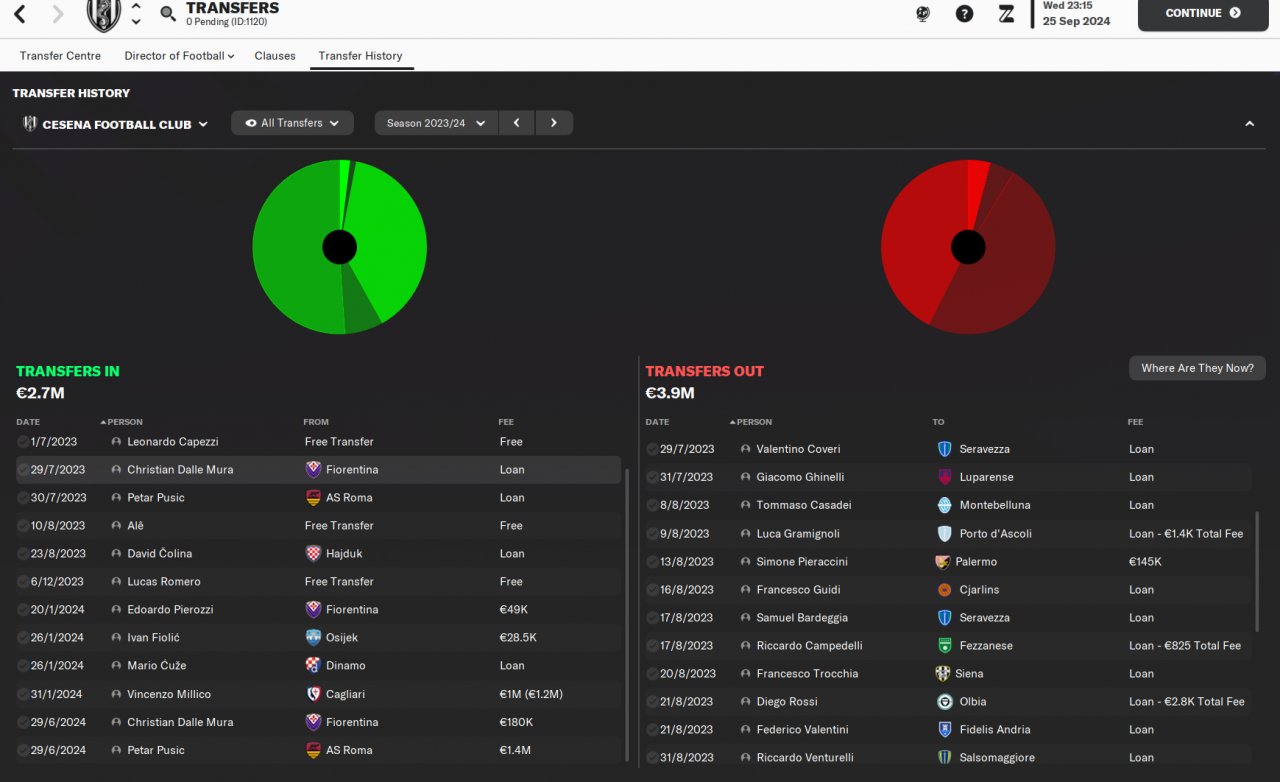Switch to the Transfer Centre tab
The height and width of the screenshot is (782, 1280).
tap(60, 56)
